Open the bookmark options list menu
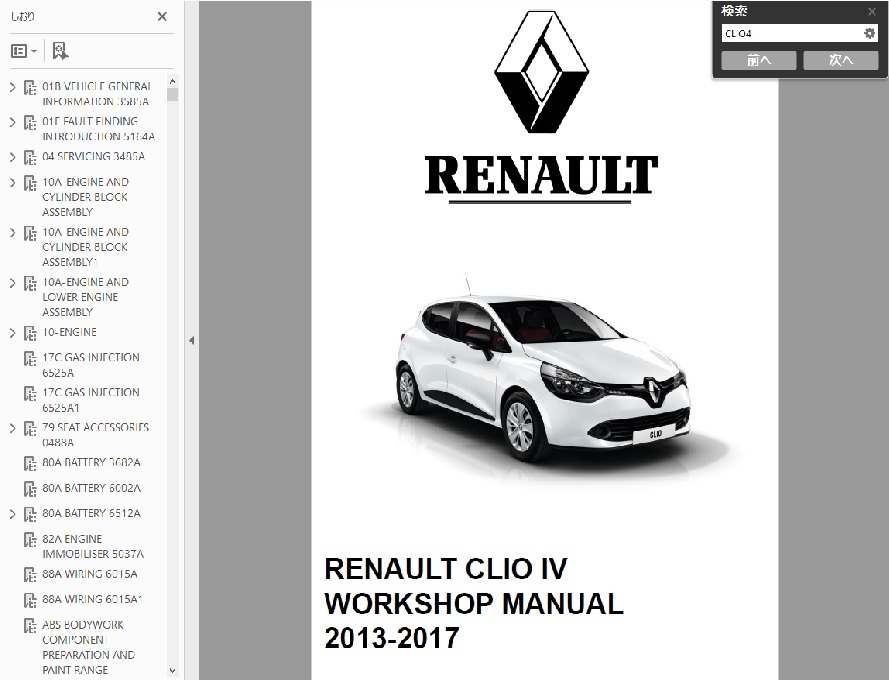The height and width of the screenshot is (680, 889). 24,51
